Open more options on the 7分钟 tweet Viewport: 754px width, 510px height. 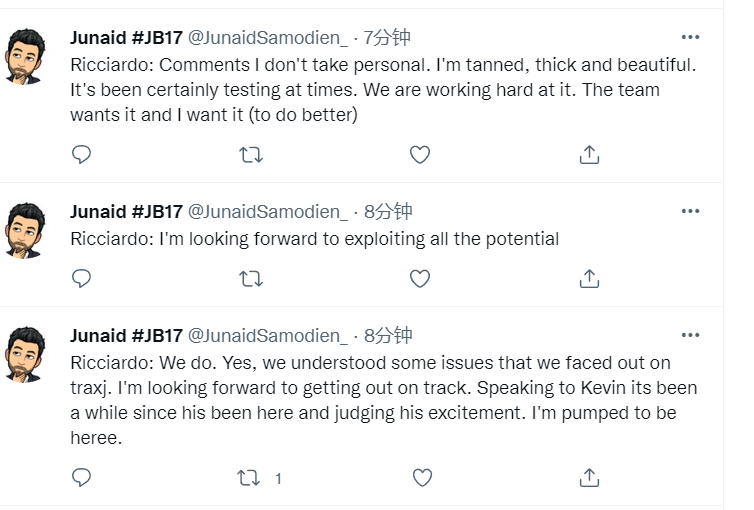coord(690,37)
